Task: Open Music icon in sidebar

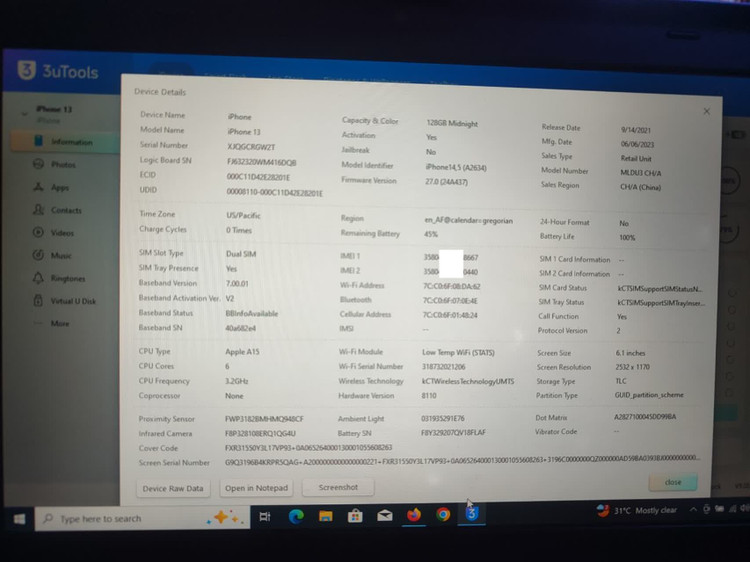Action: [x=38, y=255]
